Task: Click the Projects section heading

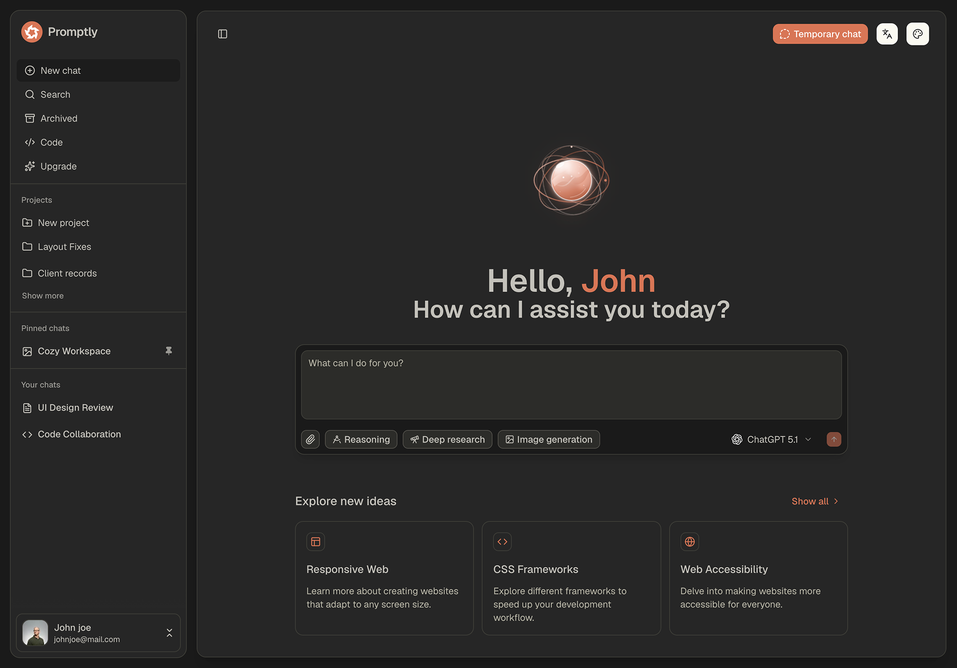Action: click(x=37, y=200)
